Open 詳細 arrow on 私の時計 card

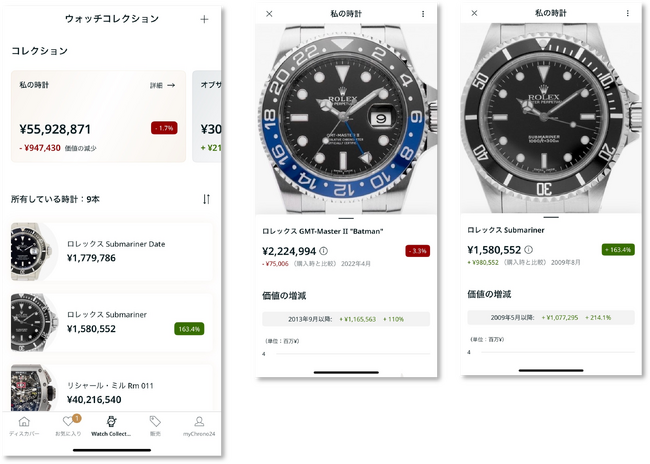pyautogui.click(x=162, y=85)
